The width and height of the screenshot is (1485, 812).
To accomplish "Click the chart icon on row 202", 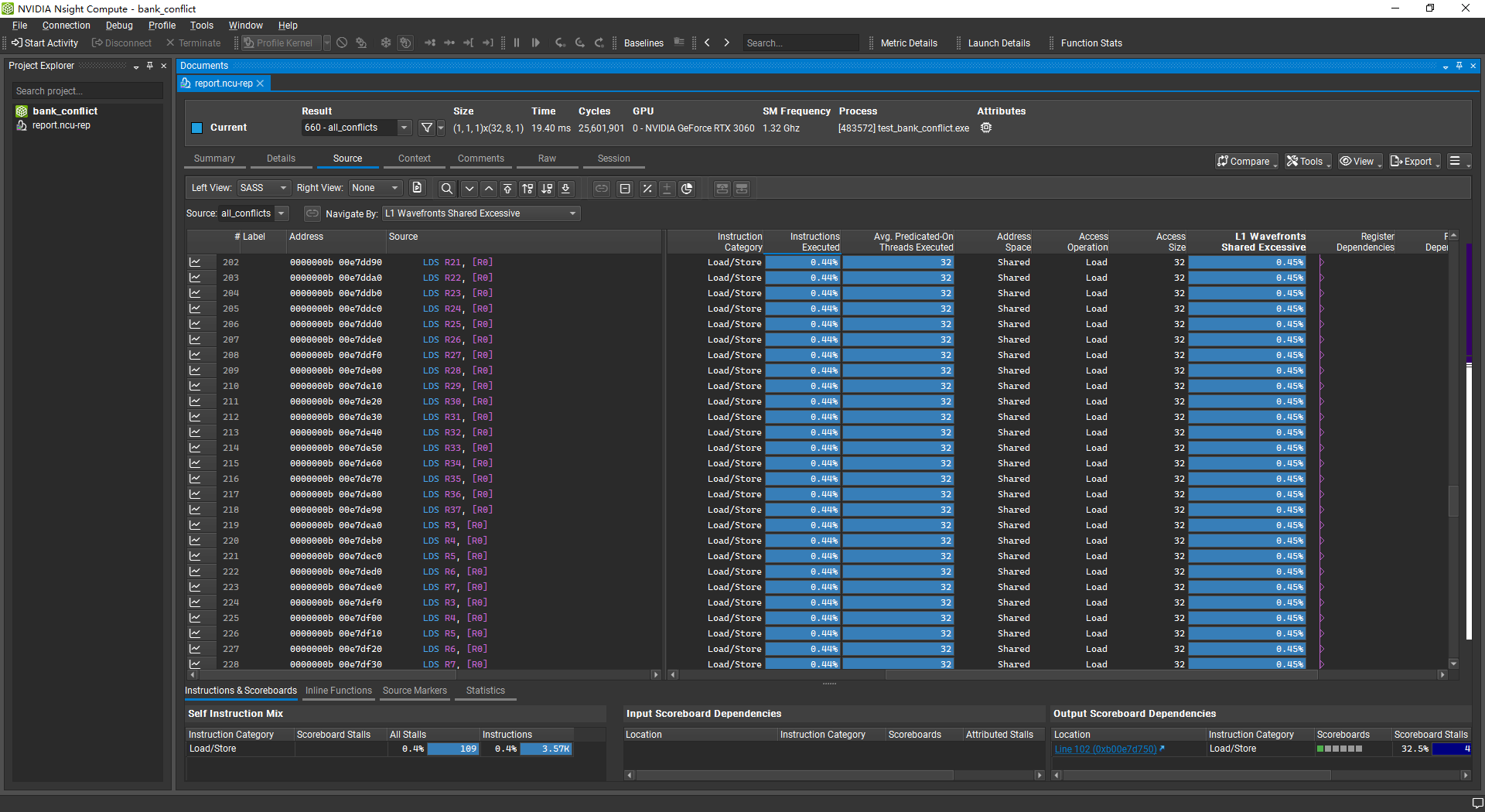I will [x=195, y=262].
